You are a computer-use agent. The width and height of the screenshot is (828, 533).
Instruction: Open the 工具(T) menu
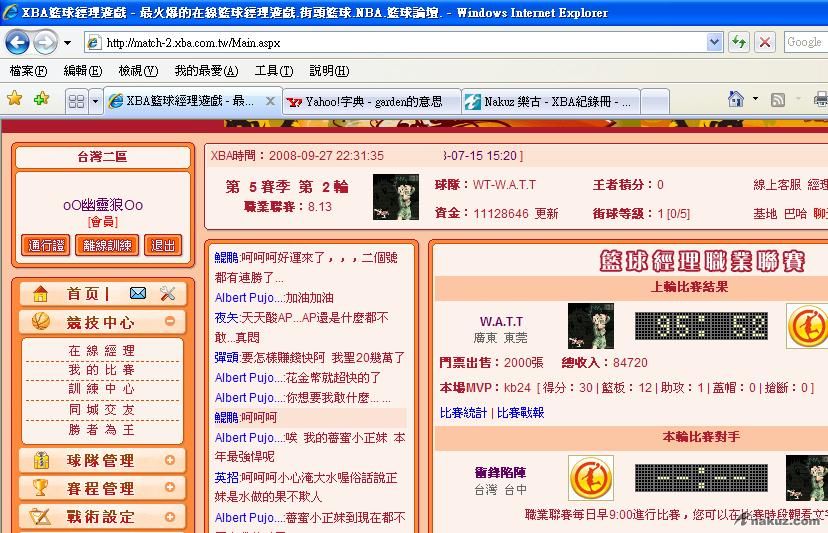click(x=273, y=71)
